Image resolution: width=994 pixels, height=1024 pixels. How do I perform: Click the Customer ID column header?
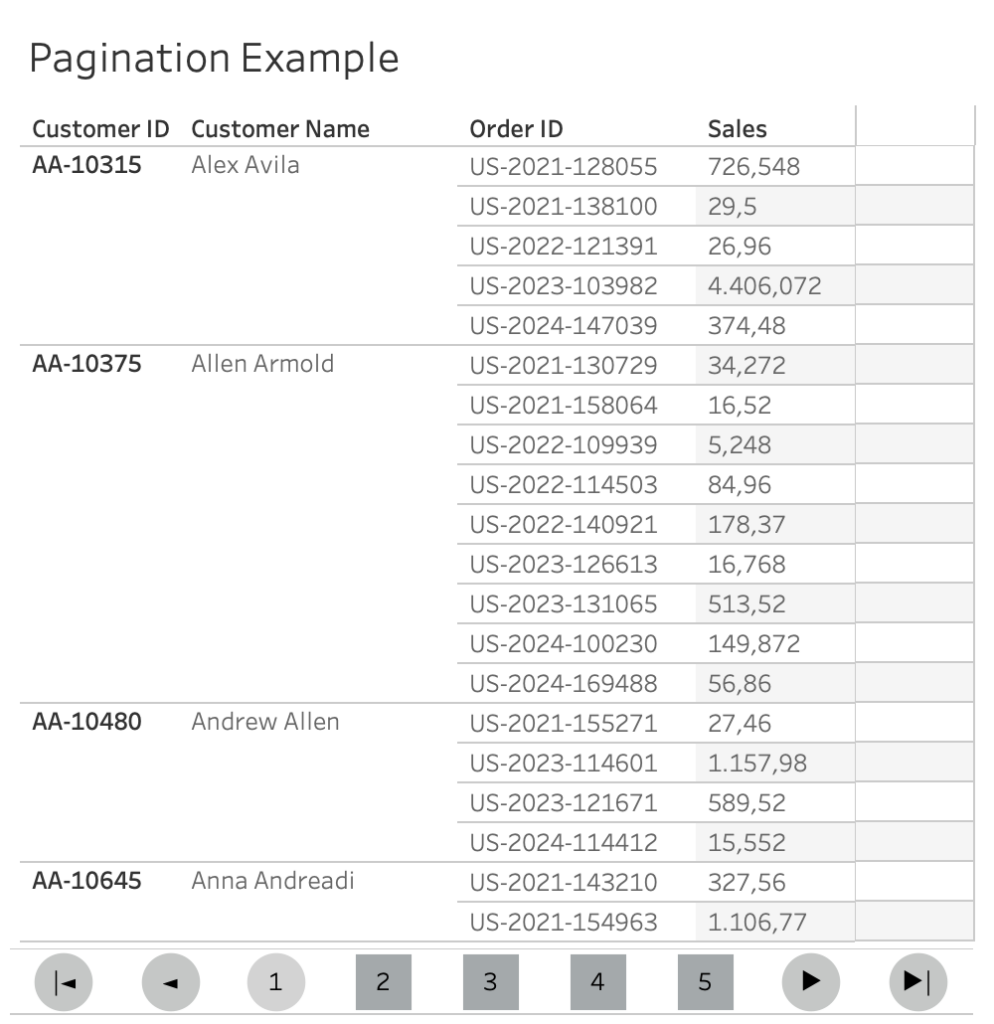[x=100, y=129]
